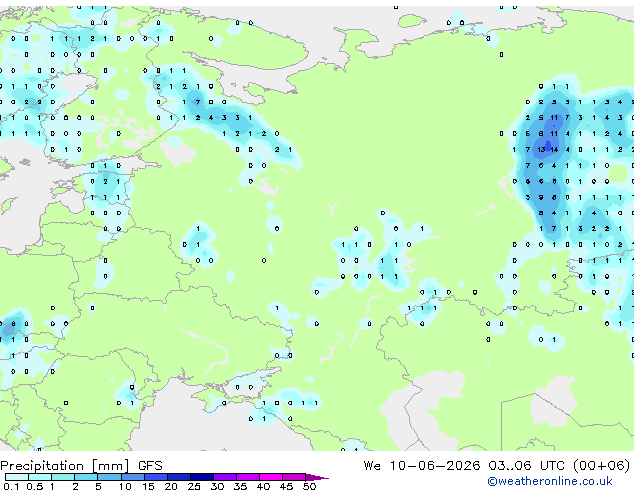Click the 45–50 mm legend swatch
634x490 pixels.
coord(294,477)
